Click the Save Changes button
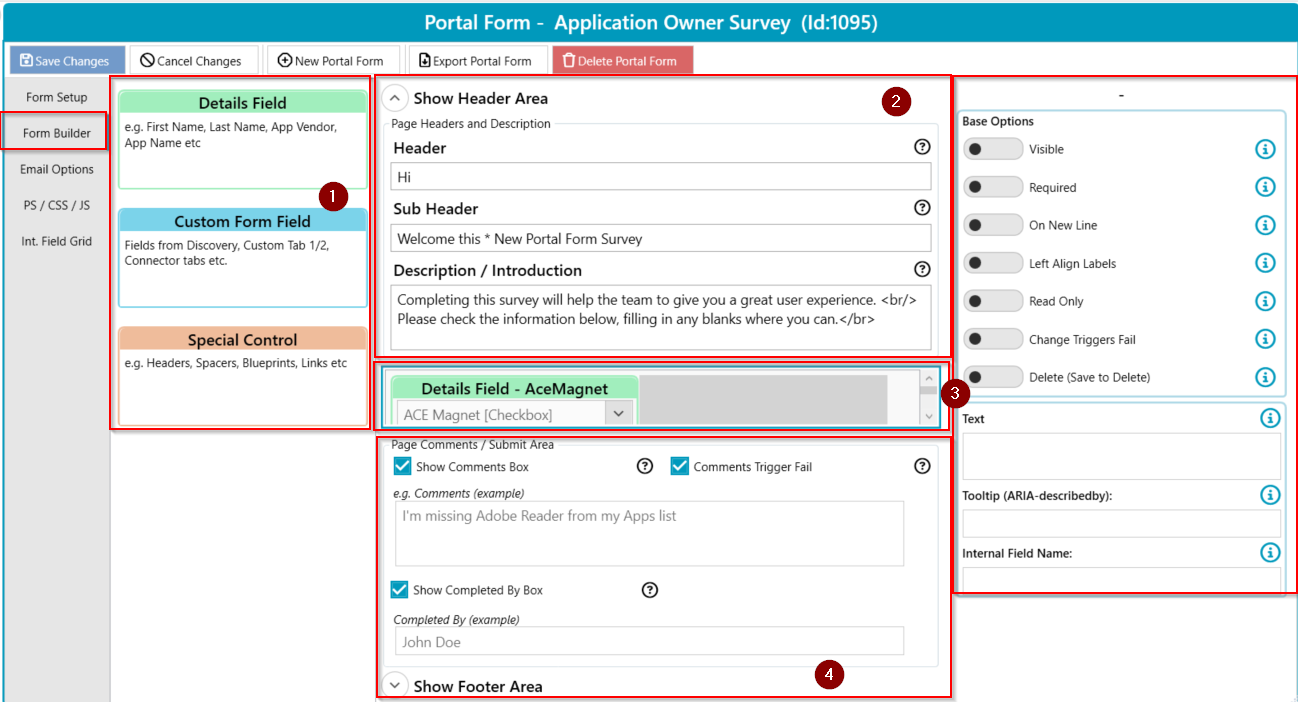1298x702 pixels. coord(67,60)
